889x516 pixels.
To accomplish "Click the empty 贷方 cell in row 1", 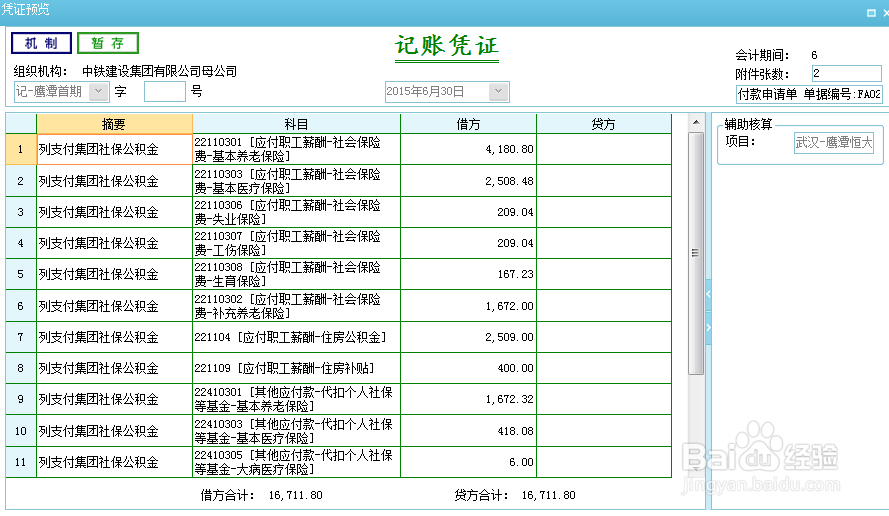I will pyautogui.click(x=604, y=149).
